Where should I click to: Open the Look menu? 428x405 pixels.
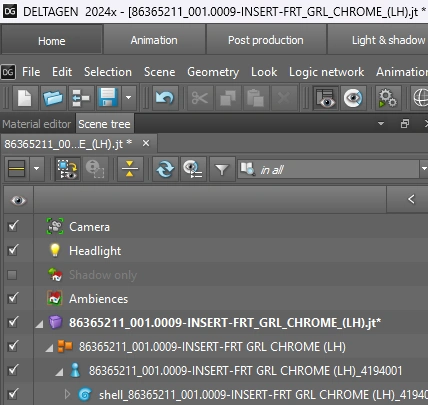[264, 72]
